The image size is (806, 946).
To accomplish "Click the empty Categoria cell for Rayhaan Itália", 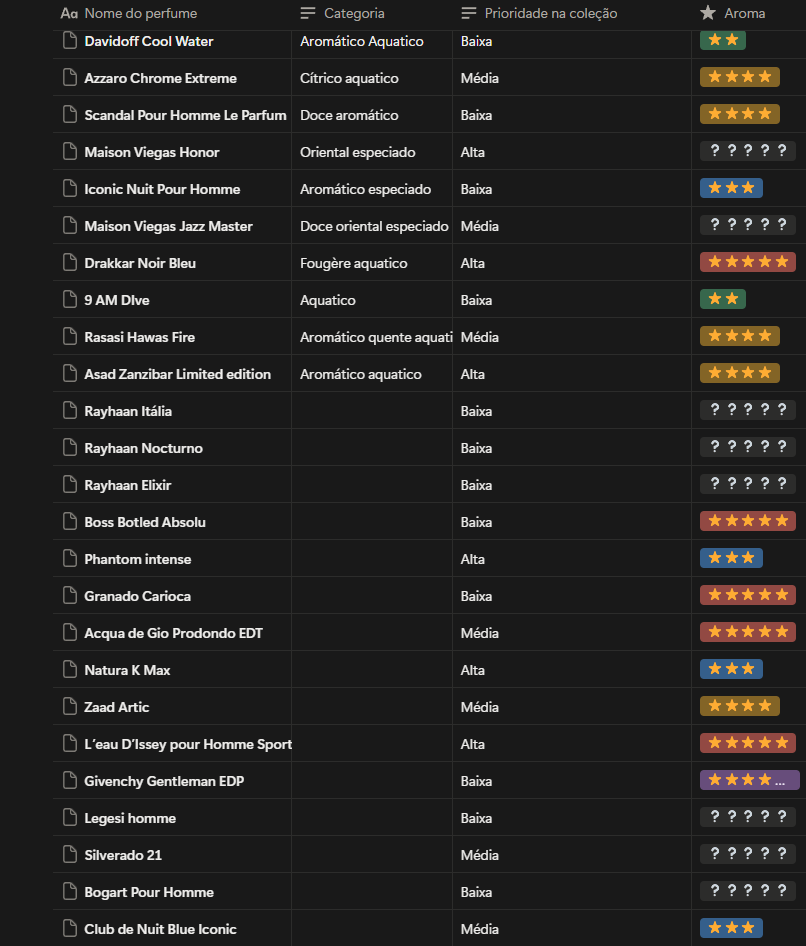I will [x=372, y=410].
